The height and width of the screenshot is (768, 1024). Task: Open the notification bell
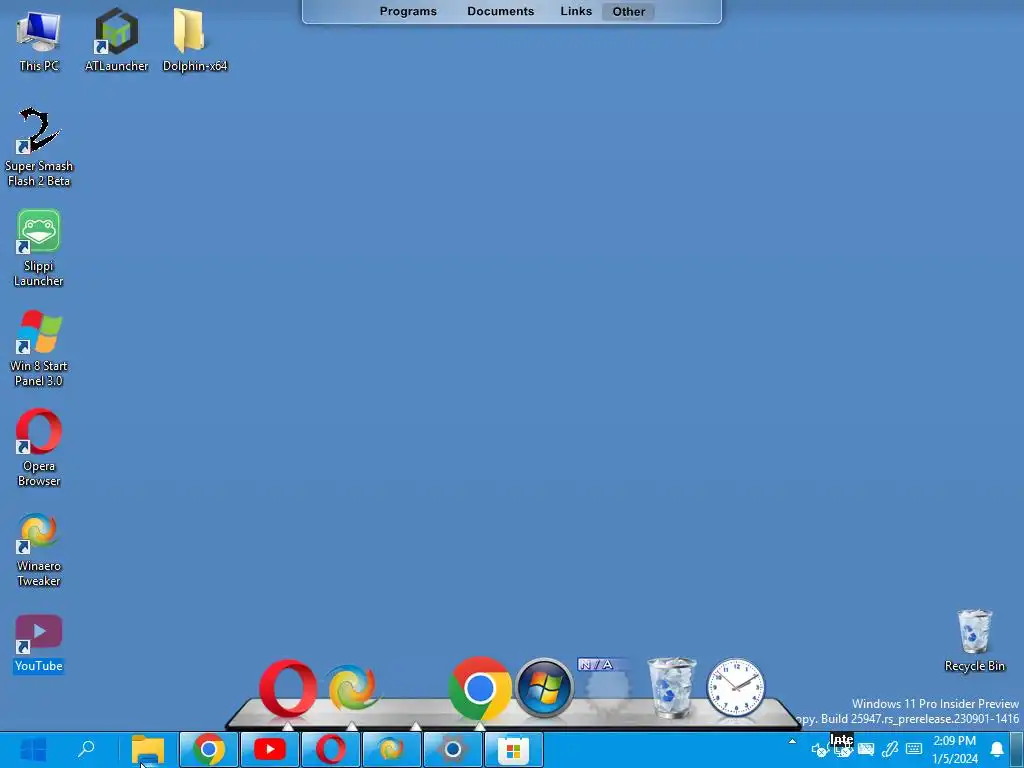pyautogui.click(x=997, y=749)
